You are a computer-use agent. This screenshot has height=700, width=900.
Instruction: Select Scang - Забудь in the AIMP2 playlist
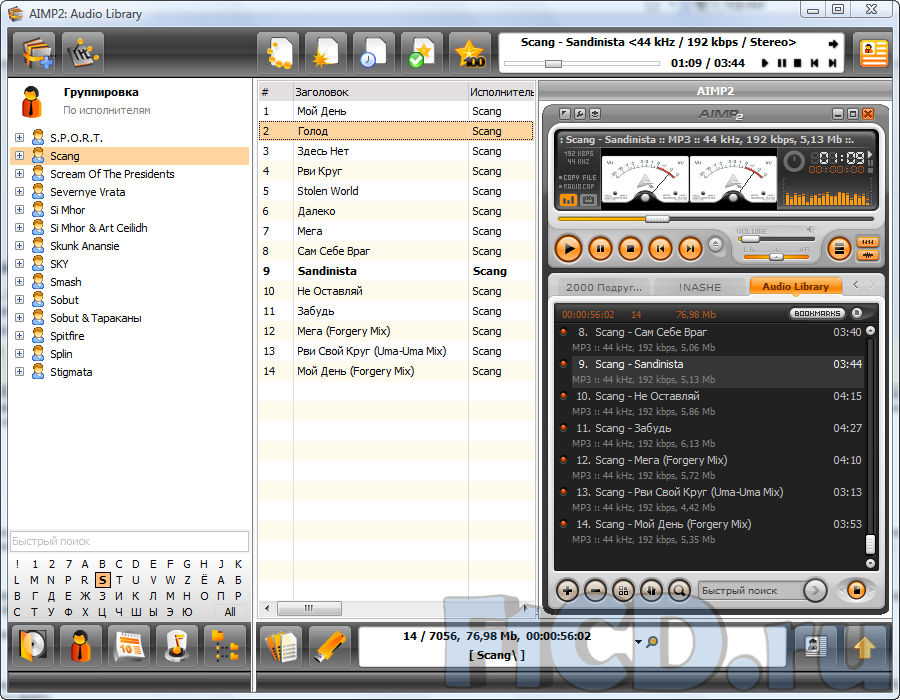[x=709, y=435]
